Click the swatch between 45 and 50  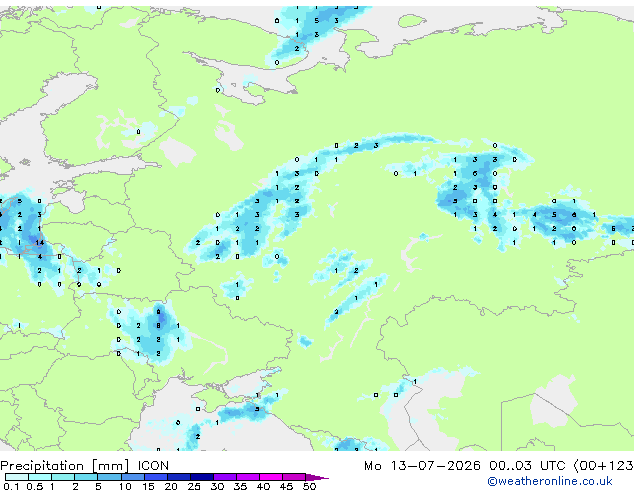pyautogui.click(x=294, y=477)
